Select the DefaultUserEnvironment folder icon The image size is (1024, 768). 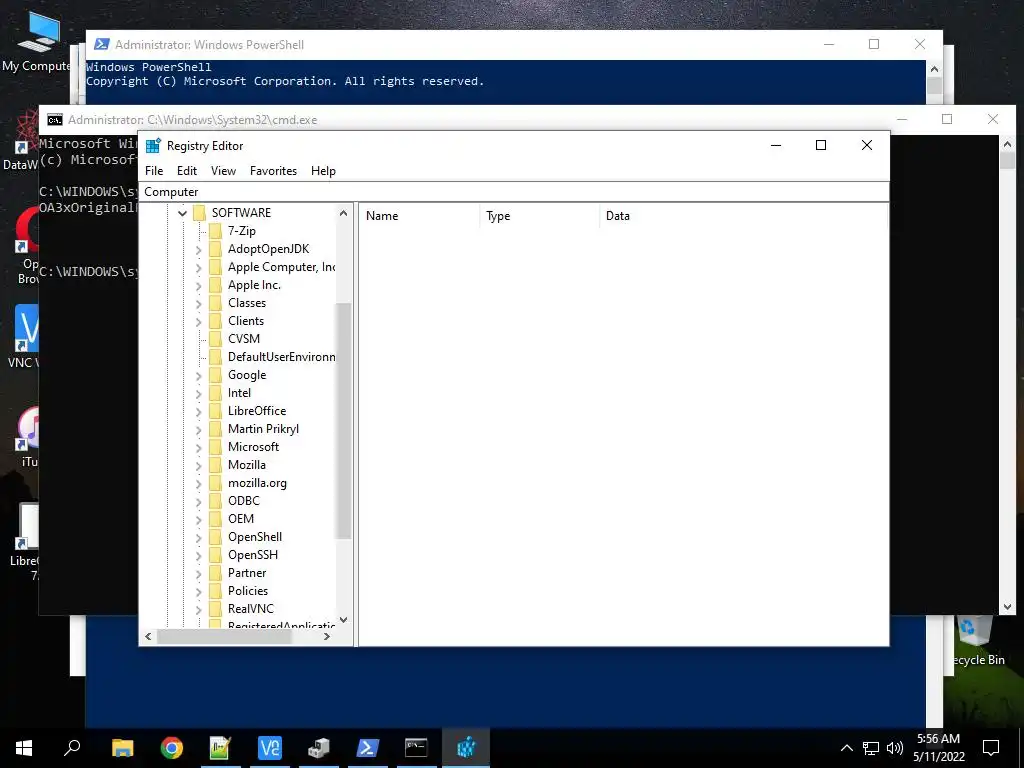[x=216, y=357]
